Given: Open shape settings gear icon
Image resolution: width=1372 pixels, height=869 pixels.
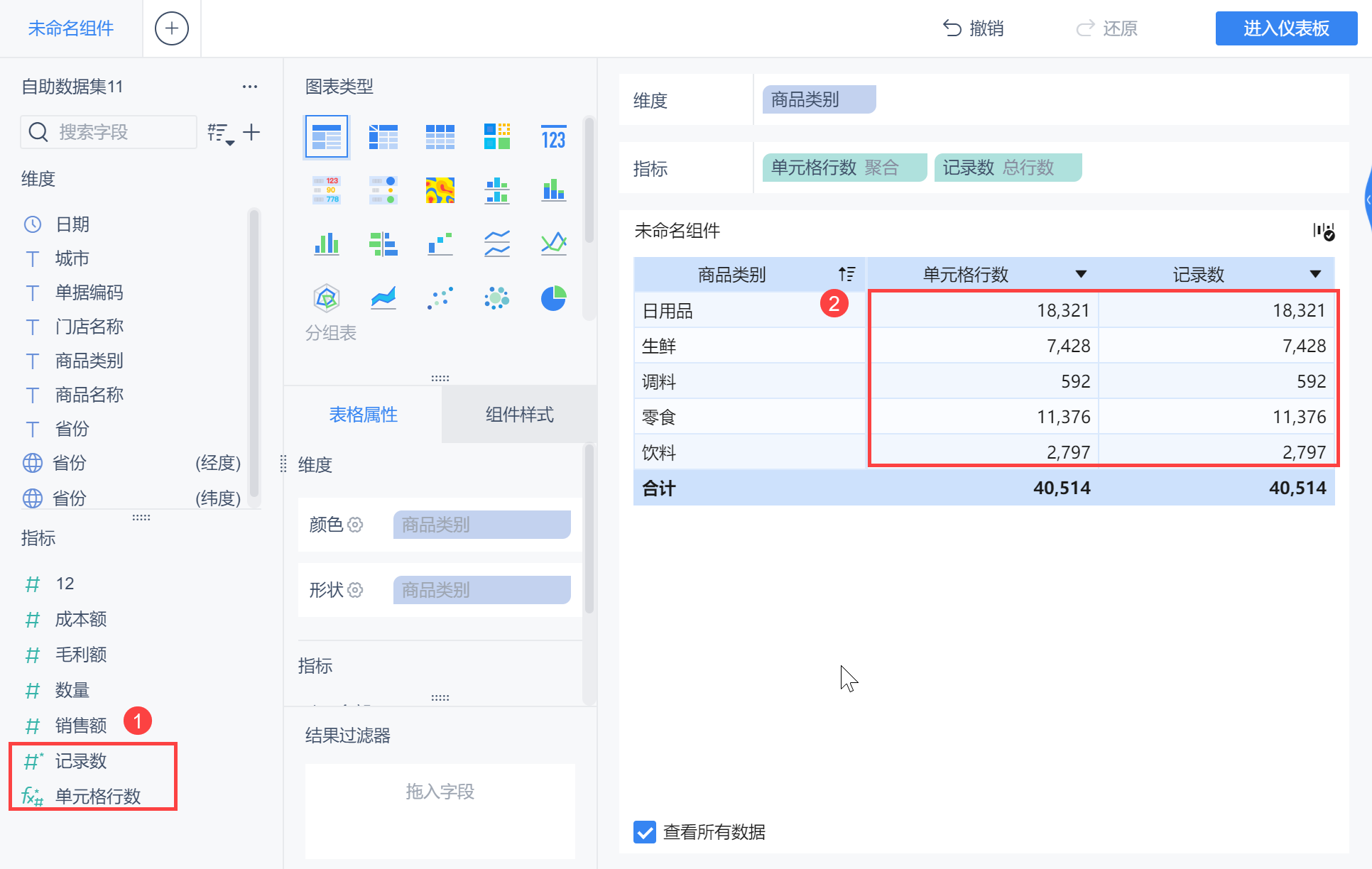Looking at the screenshot, I should click(355, 590).
